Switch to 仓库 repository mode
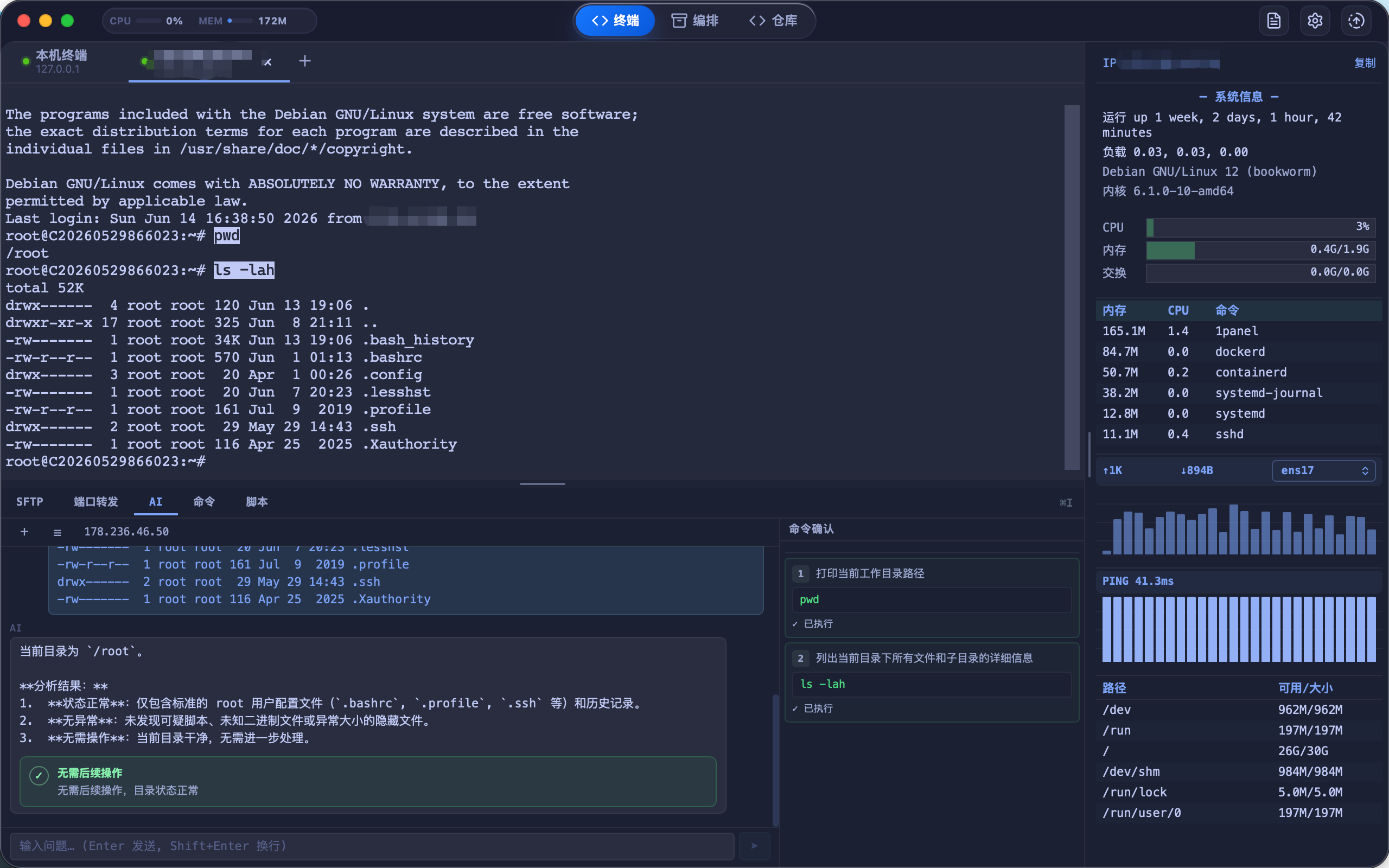Screen dimensions: 1389x868 point(774,21)
